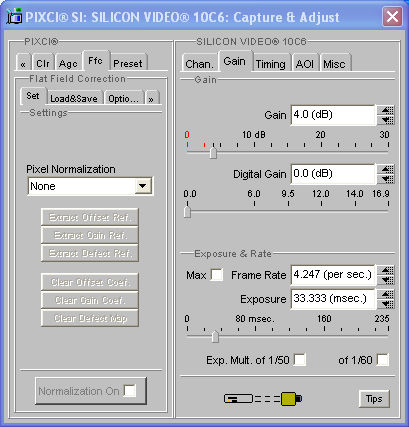Click the Gain slider thumb
The image size is (409, 427).
click(x=213, y=153)
